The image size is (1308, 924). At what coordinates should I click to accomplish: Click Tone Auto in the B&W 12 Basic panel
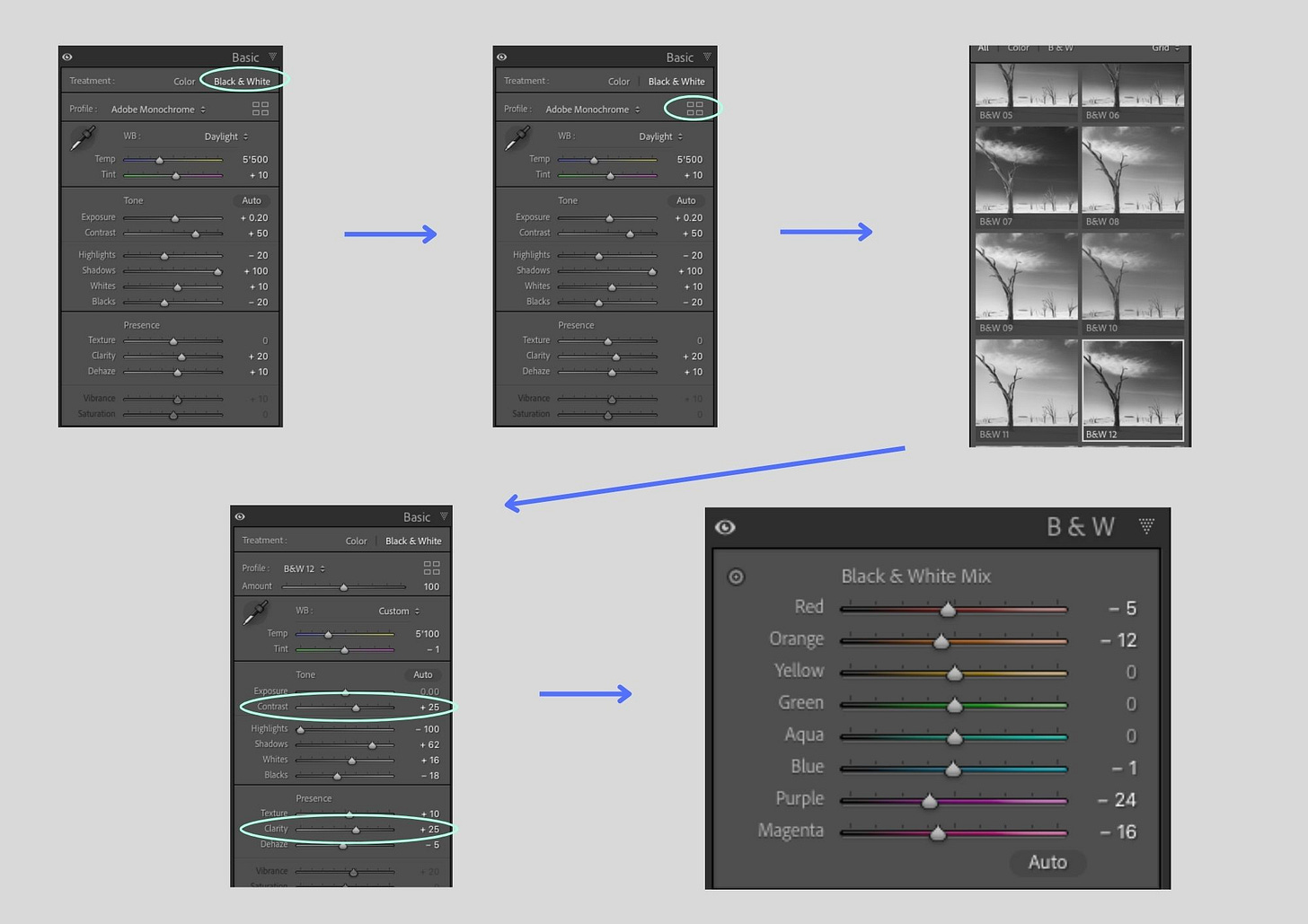click(423, 674)
